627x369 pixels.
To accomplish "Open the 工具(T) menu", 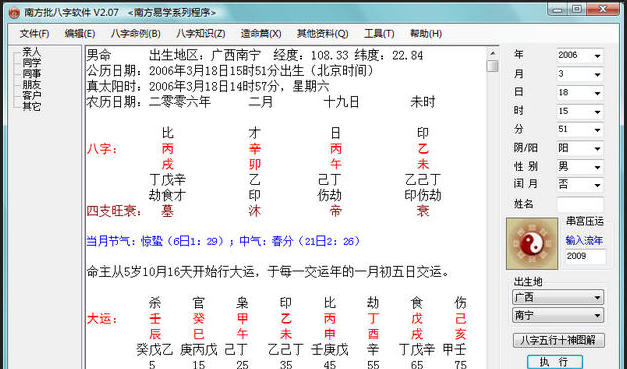I will click(x=379, y=34).
